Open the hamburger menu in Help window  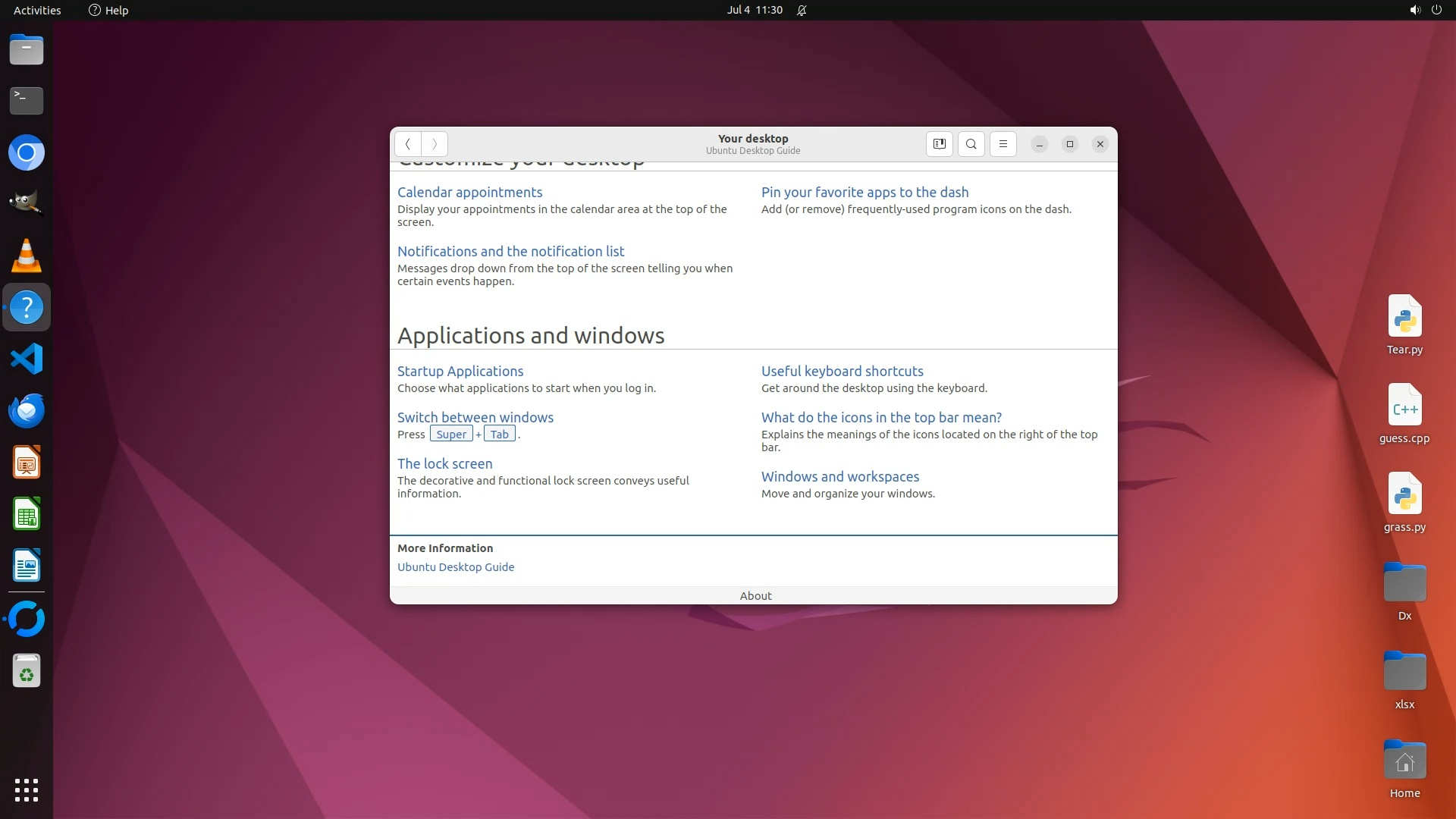[x=1003, y=144]
